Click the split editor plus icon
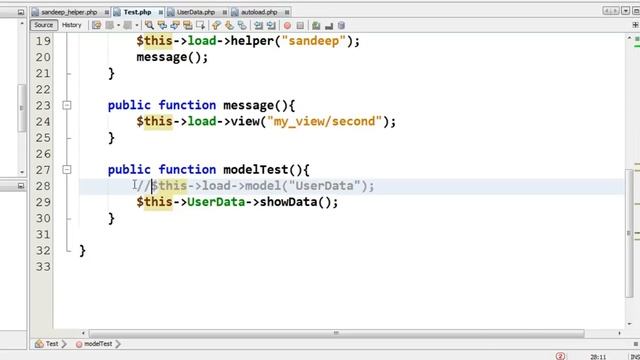Screen dimensions: 640x360 [x=635, y=25]
